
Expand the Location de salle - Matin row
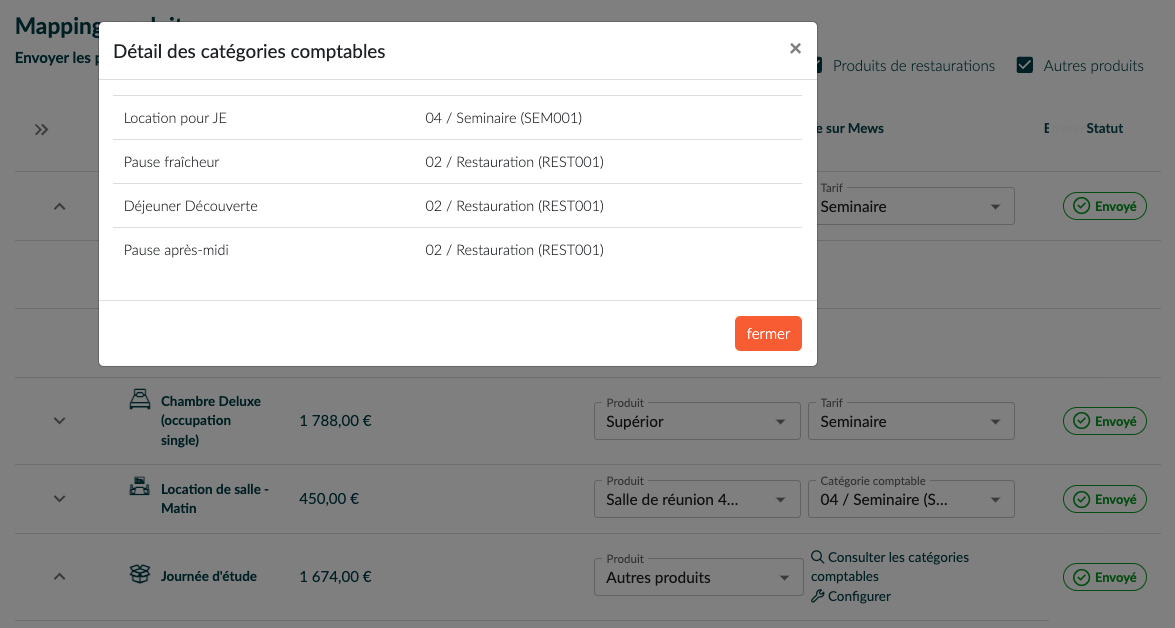(x=59, y=499)
